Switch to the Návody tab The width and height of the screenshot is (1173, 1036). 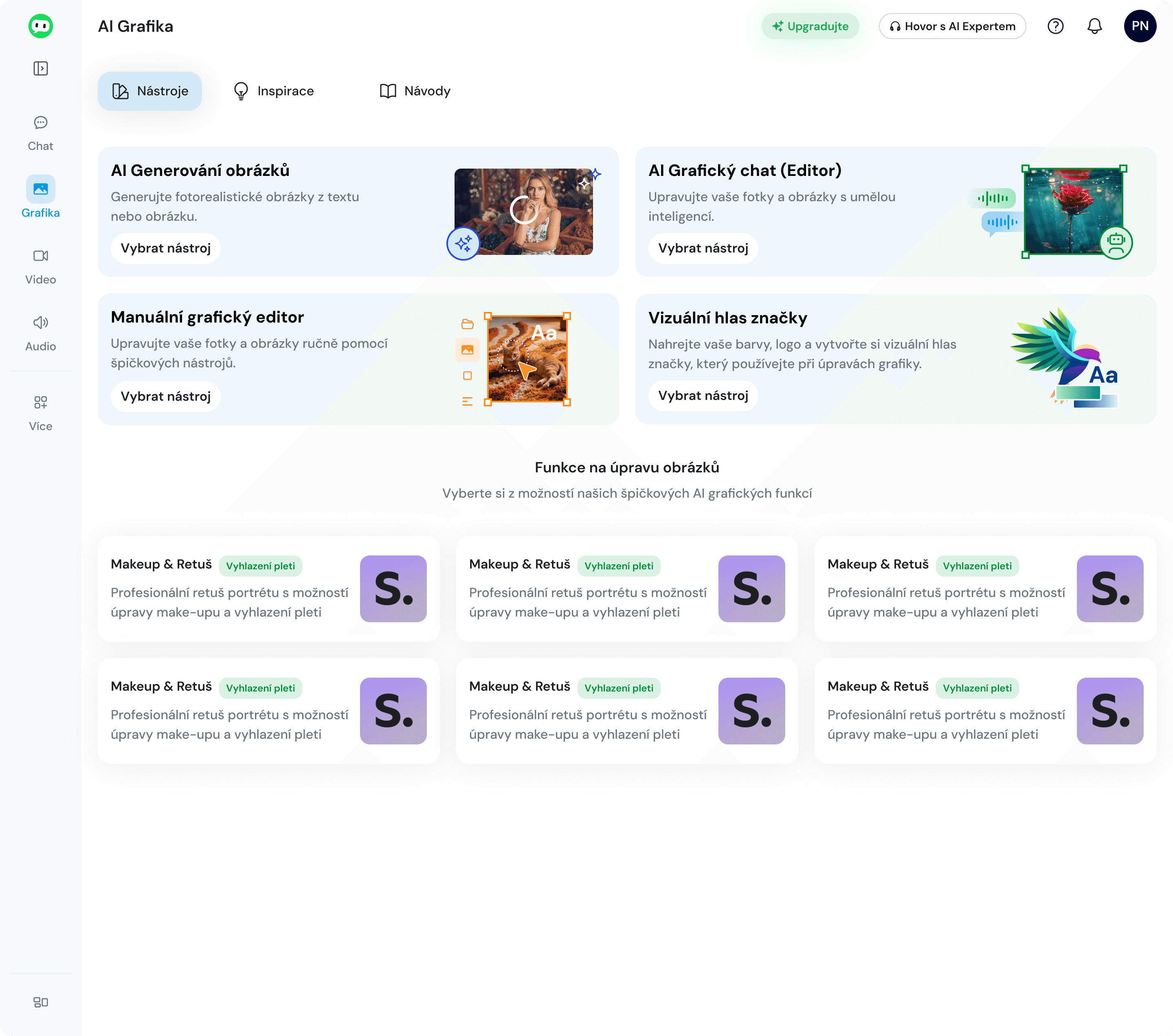415,91
